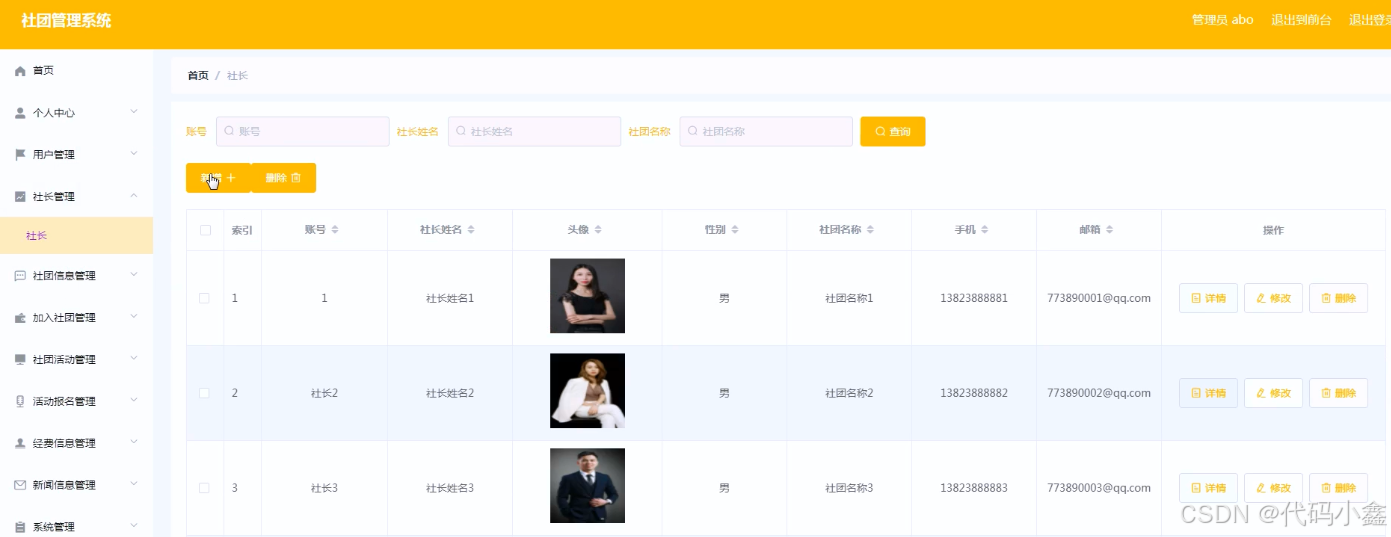1391x537 pixels.
Task: Click 删除 button for 社长姓名3
Action: pyautogui.click(x=1338, y=488)
